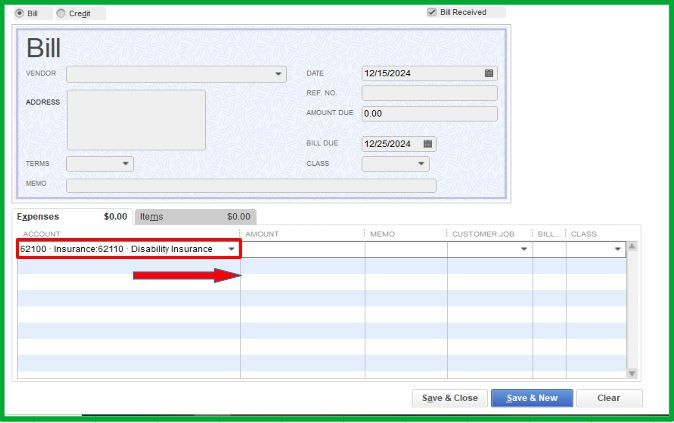Viewport: 674px width, 423px height.
Task: Open the Class dropdown in expense row
Action: point(618,249)
